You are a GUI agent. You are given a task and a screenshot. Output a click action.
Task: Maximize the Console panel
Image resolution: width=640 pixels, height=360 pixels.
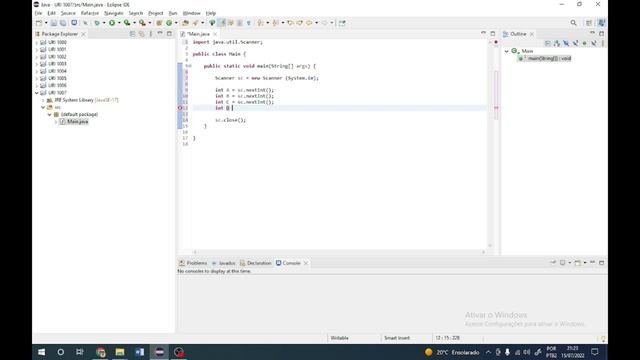tap(602, 263)
